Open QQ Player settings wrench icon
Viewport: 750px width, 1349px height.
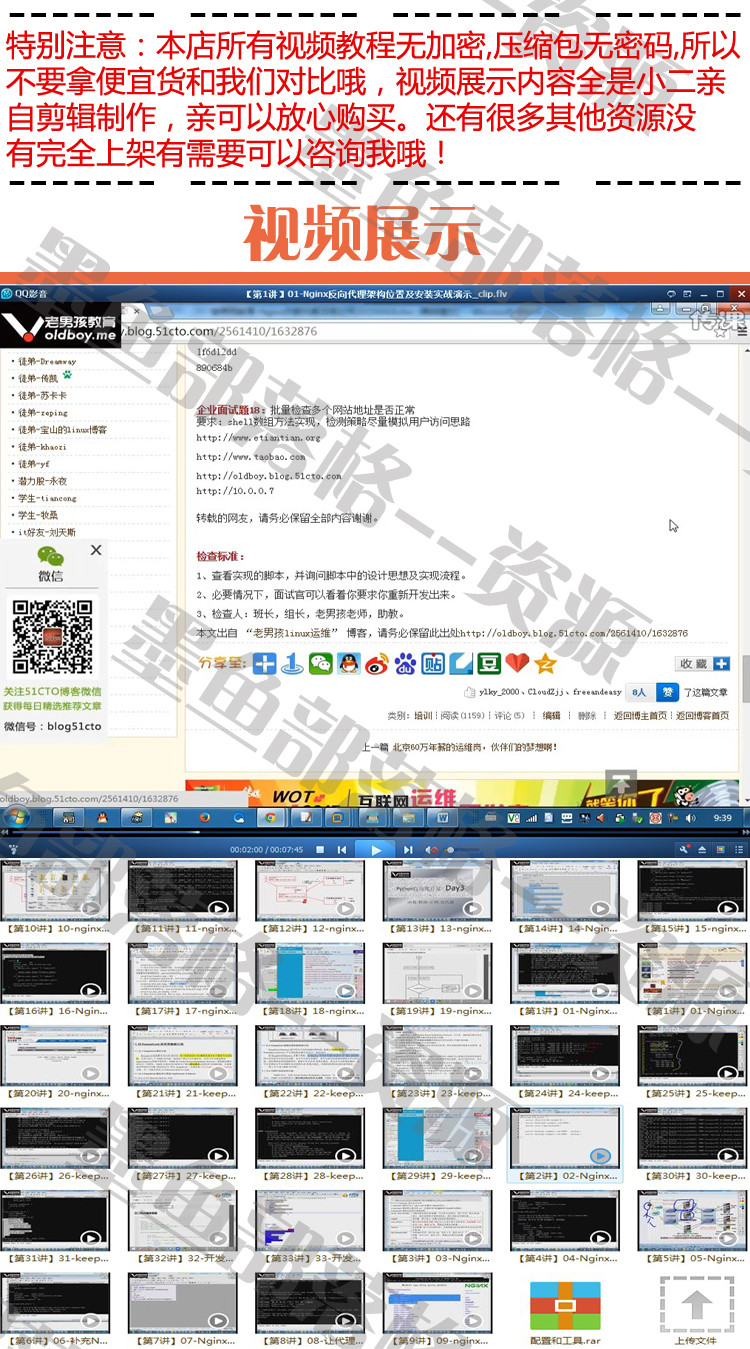tap(685, 849)
